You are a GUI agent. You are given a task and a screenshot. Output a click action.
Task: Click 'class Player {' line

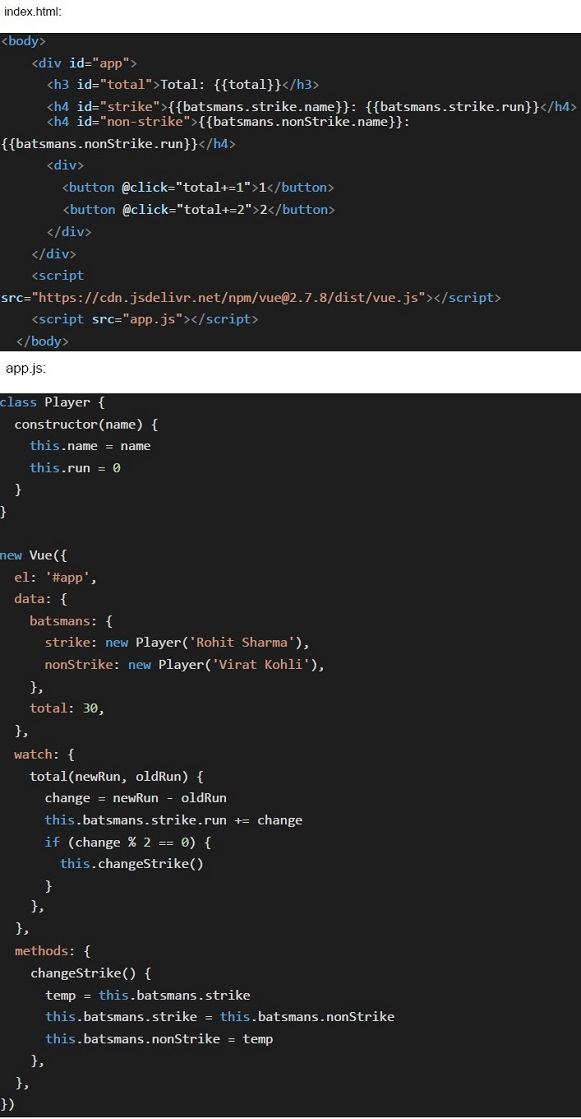pyautogui.click(x=53, y=402)
